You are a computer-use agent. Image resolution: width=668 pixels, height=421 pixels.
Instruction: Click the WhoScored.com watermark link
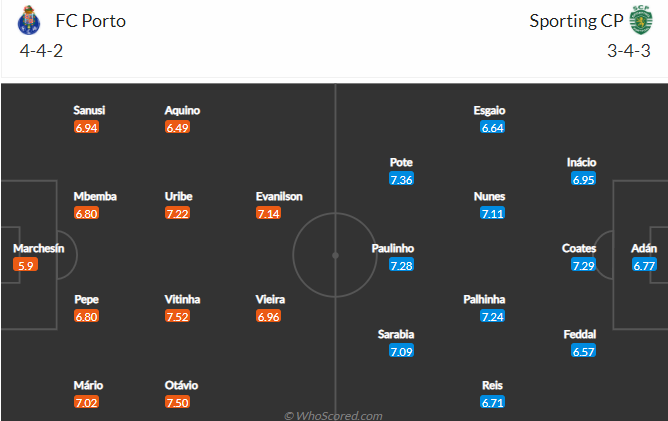coord(333,415)
